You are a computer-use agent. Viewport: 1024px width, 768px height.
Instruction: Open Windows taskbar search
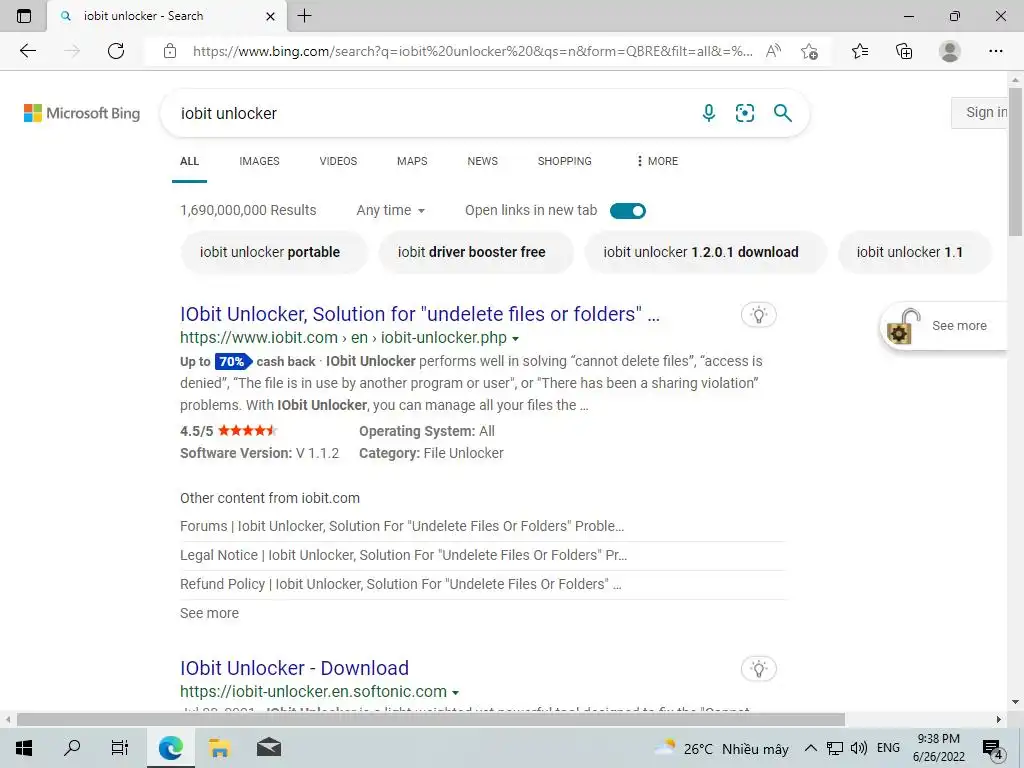tap(72, 748)
